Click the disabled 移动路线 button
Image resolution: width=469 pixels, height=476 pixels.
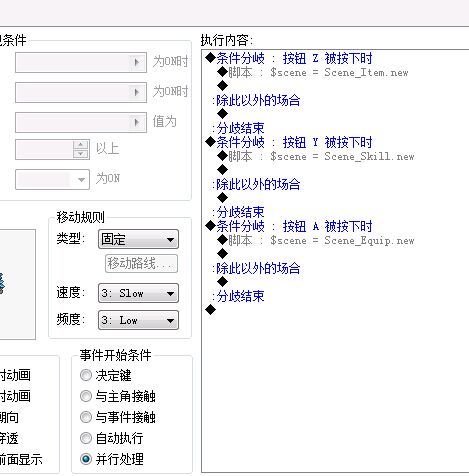pyautogui.click(x=141, y=264)
